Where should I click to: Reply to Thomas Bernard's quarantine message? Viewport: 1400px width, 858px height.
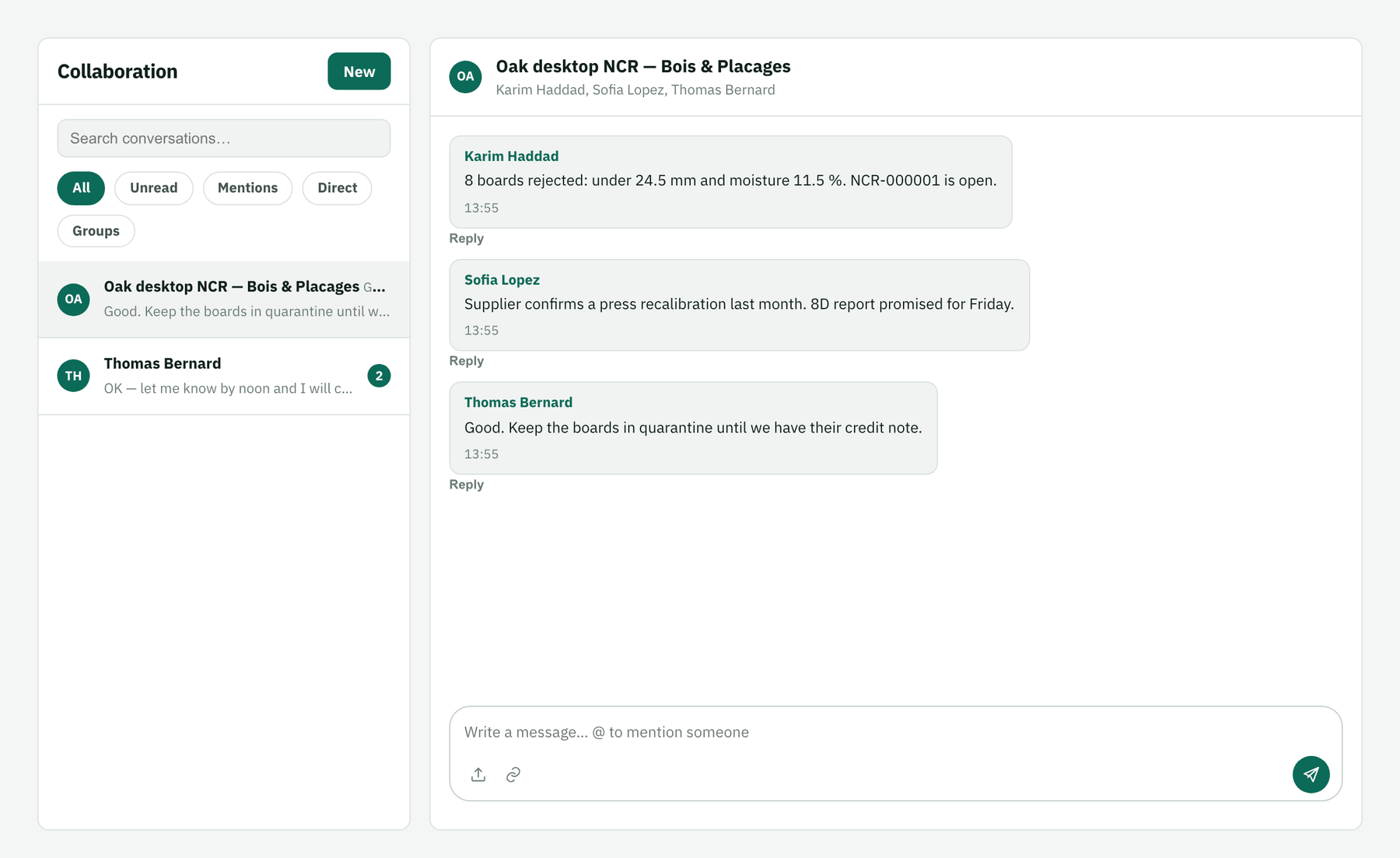point(466,485)
